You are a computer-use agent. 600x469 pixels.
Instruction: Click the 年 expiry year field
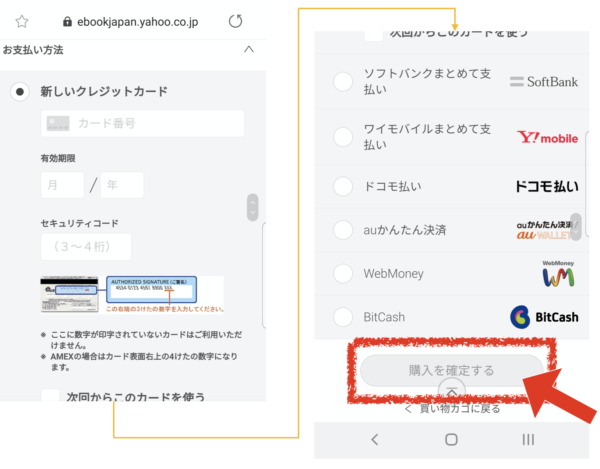pyautogui.click(x=121, y=185)
